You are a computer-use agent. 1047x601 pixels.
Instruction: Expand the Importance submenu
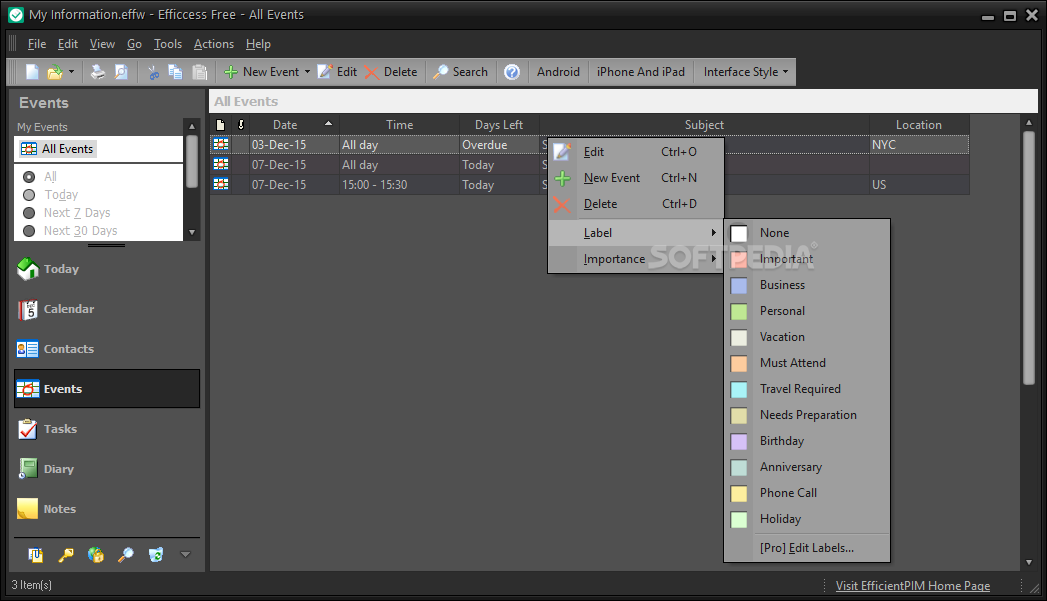pos(636,259)
